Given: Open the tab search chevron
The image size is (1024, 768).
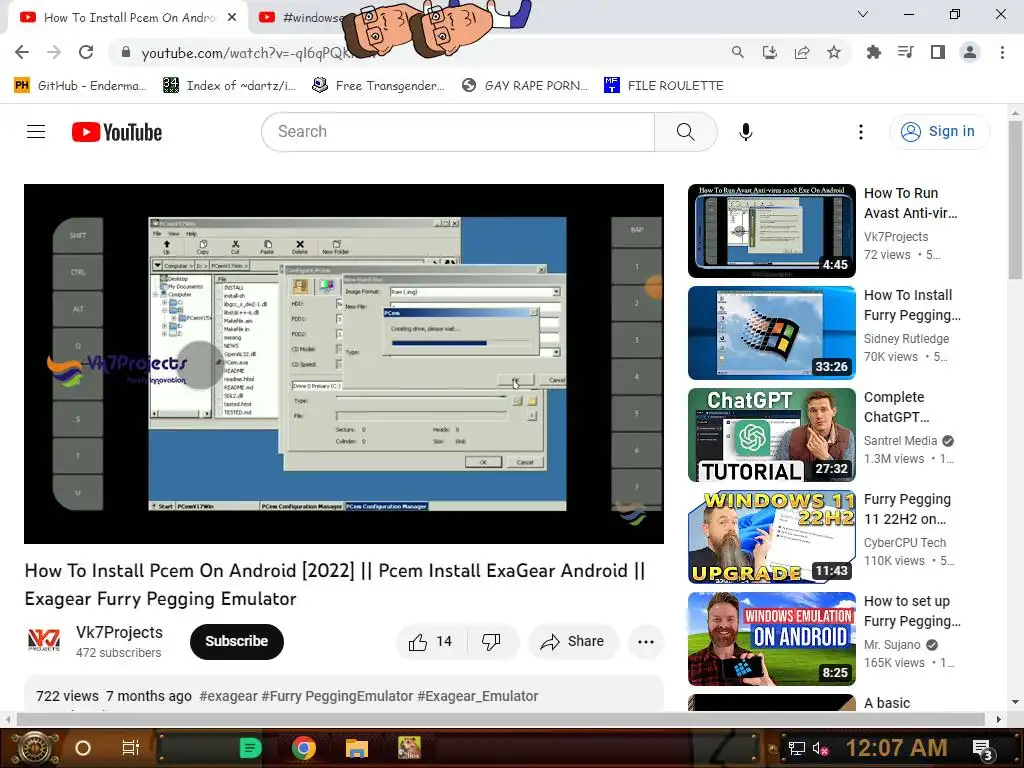Looking at the screenshot, I should (863, 14).
